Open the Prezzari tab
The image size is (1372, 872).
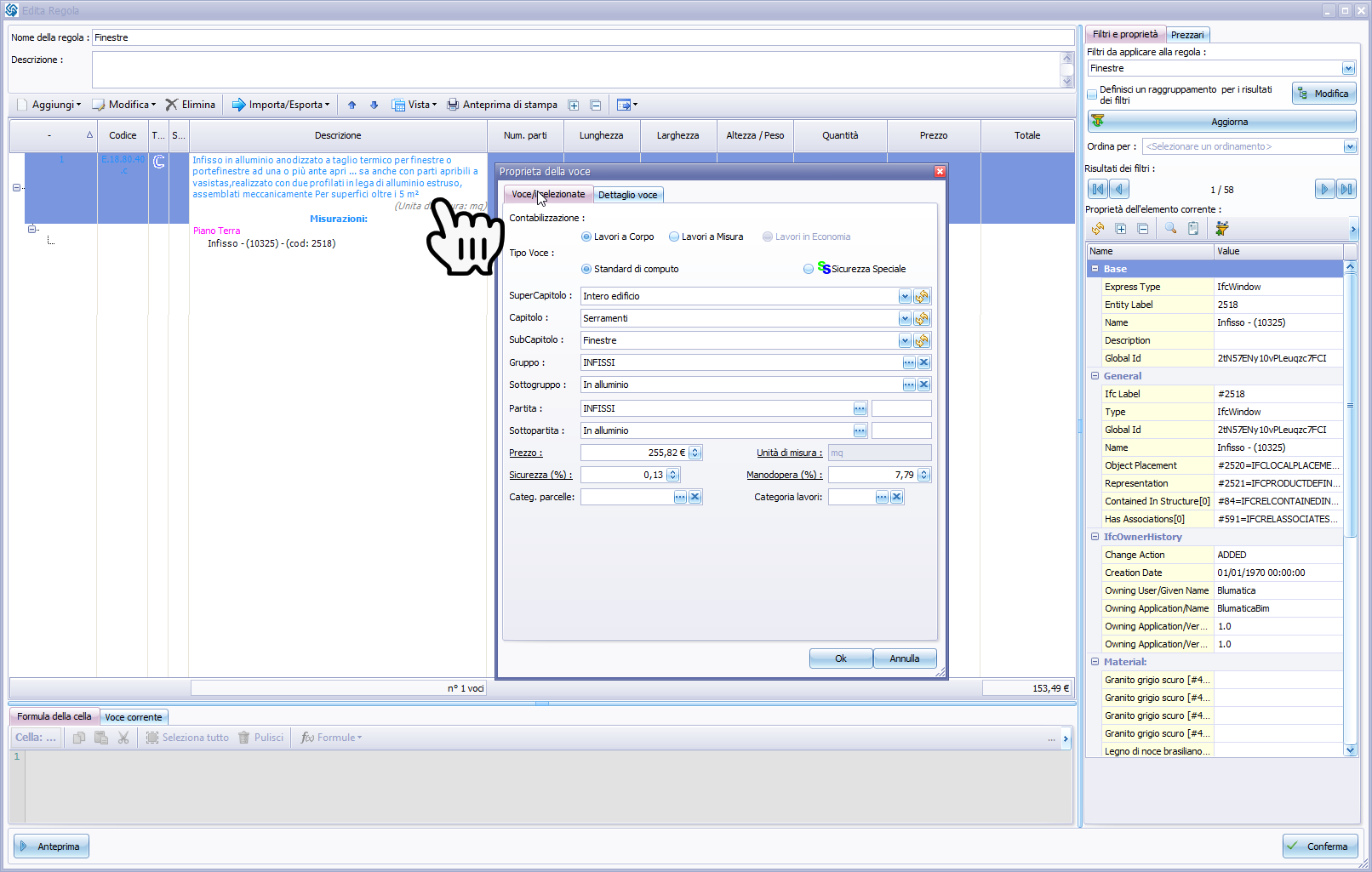point(1186,35)
